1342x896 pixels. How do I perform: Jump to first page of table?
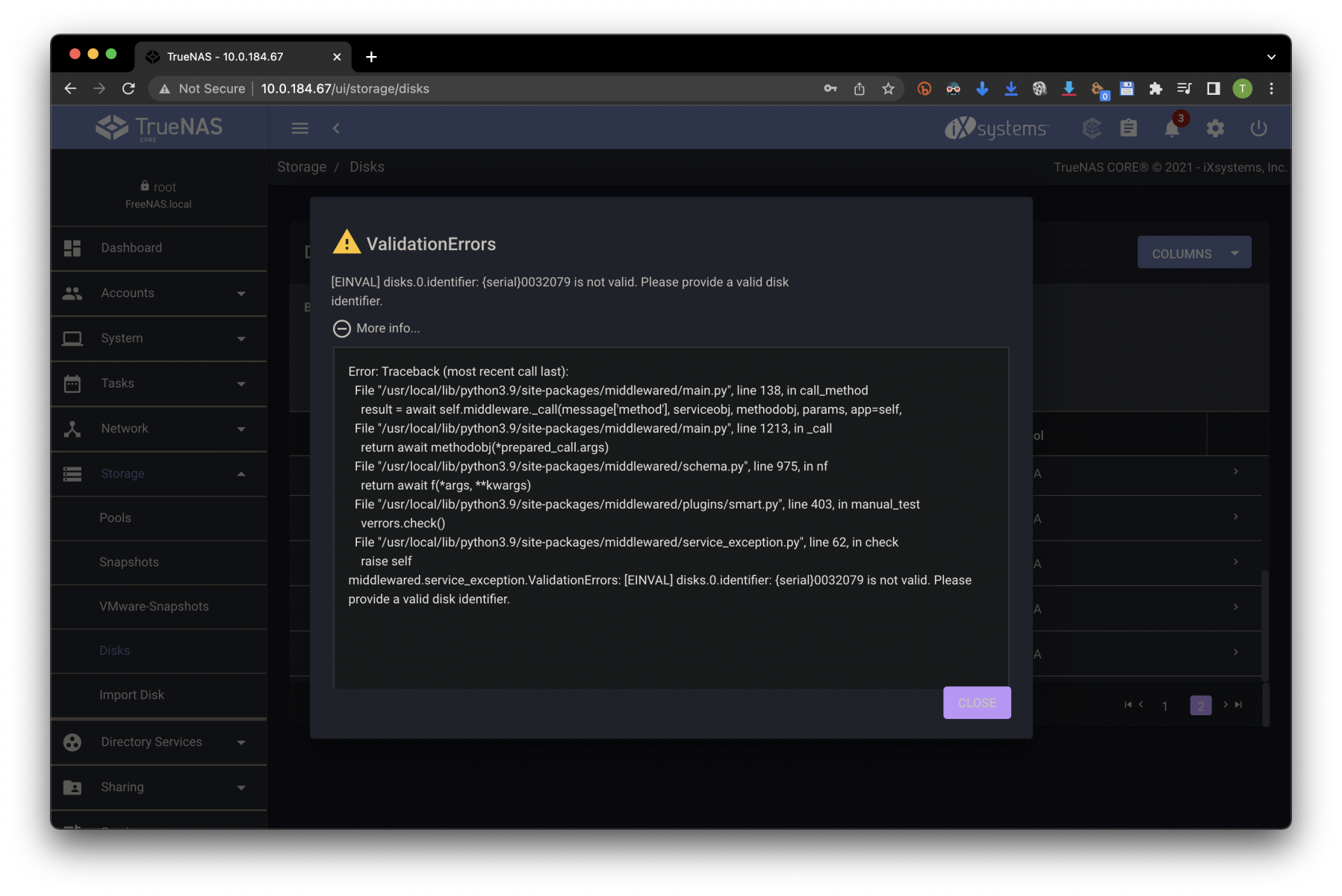(x=1128, y=704)
